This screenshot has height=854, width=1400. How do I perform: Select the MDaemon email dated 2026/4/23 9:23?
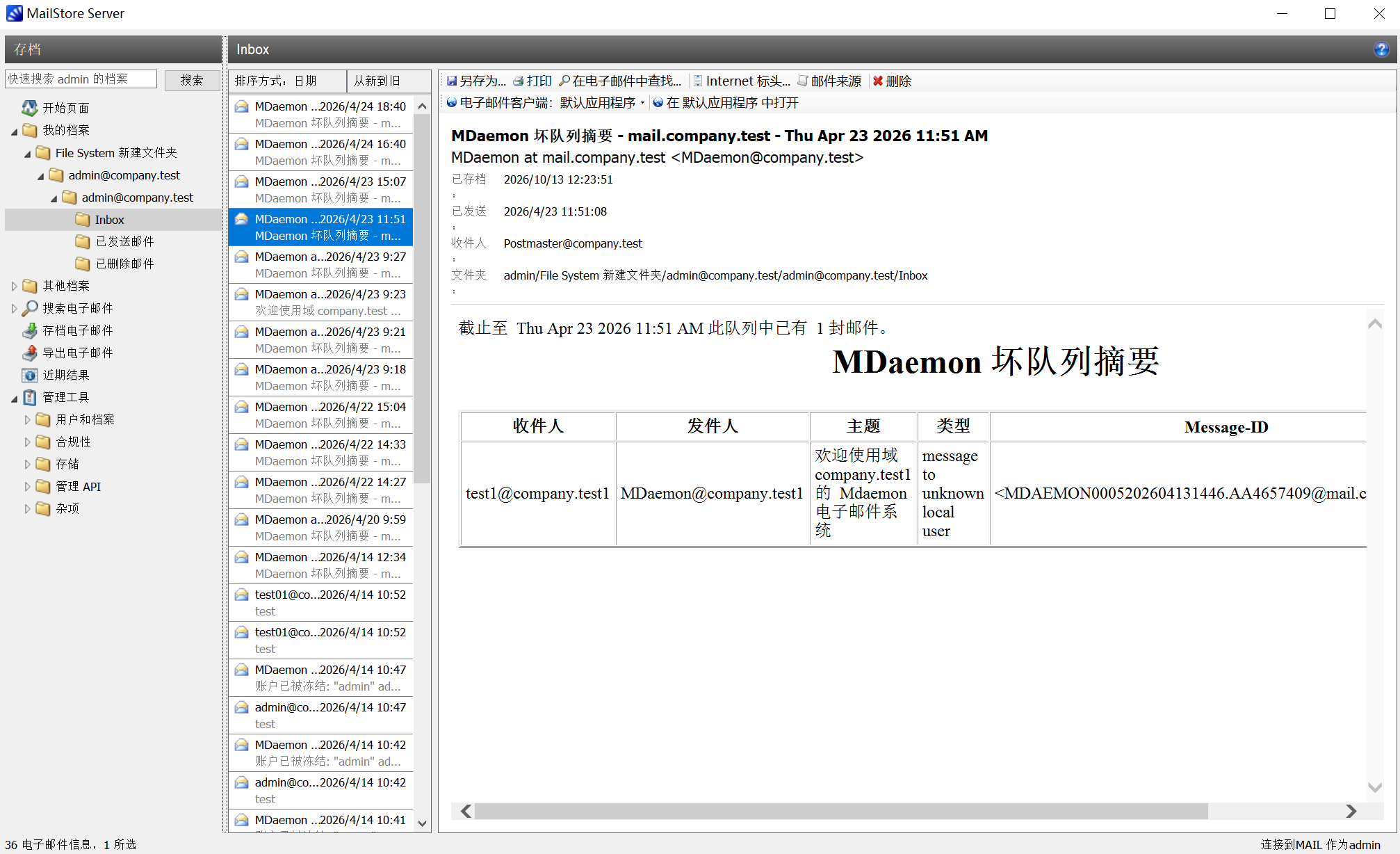pyautogui.click(x=321, y=303)
